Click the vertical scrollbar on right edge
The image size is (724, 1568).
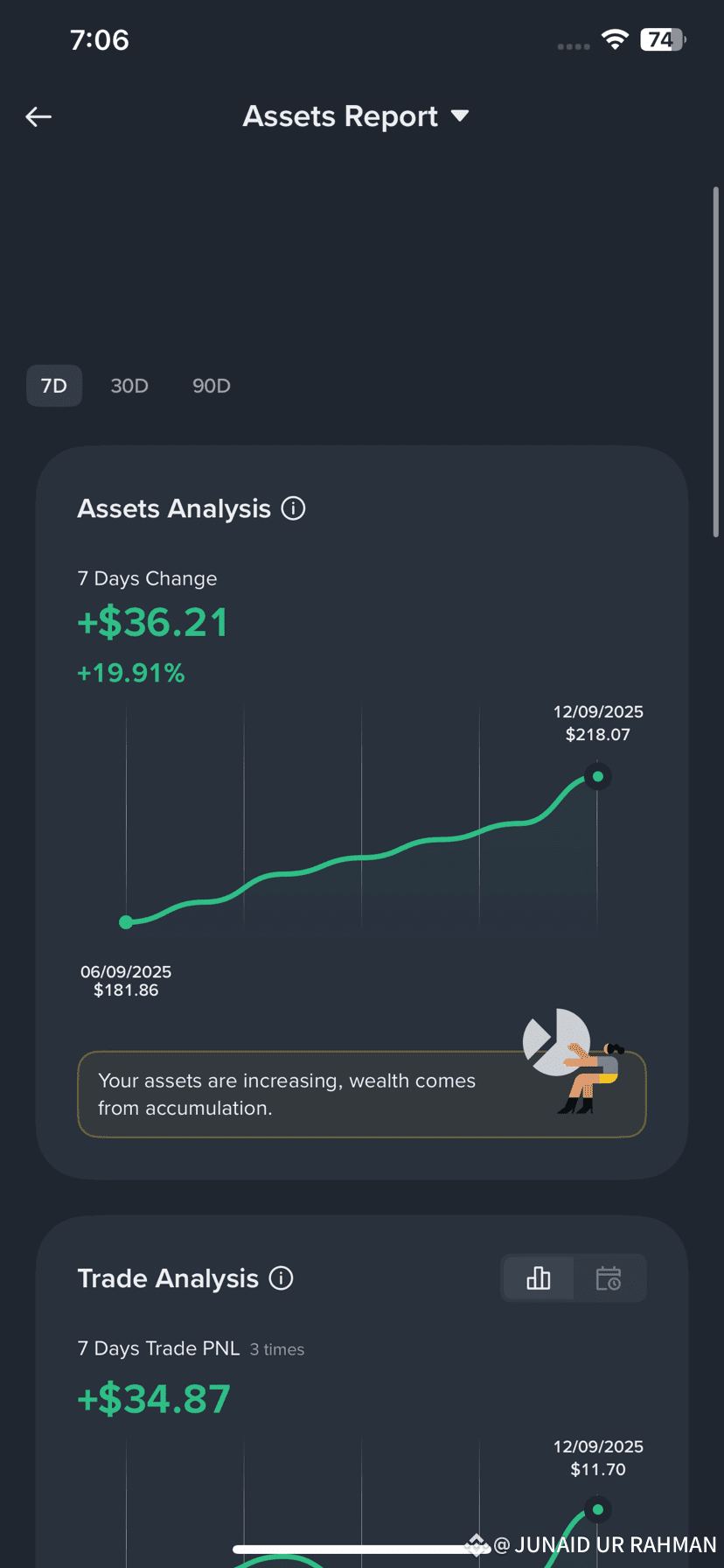click(715, 360)
